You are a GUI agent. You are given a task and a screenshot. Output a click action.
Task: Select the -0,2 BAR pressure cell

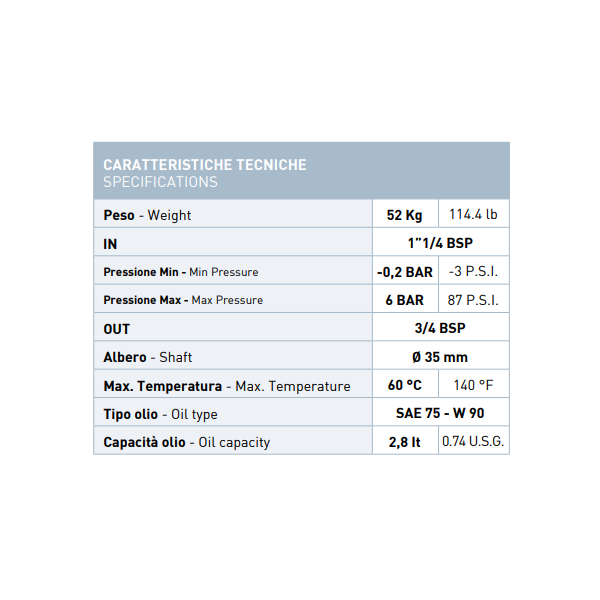coord(404,272)
